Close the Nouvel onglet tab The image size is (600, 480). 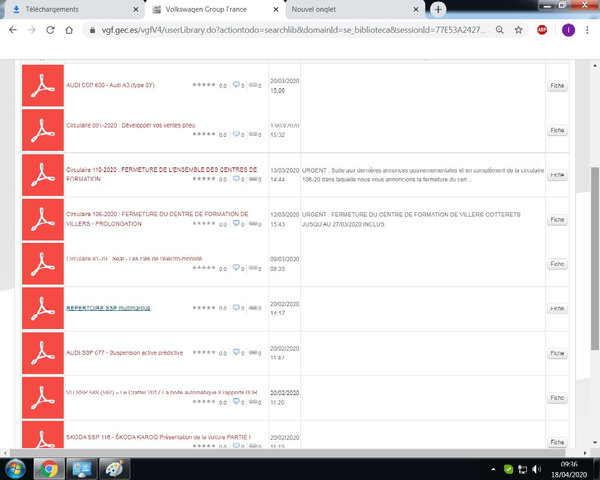(416, 10)
